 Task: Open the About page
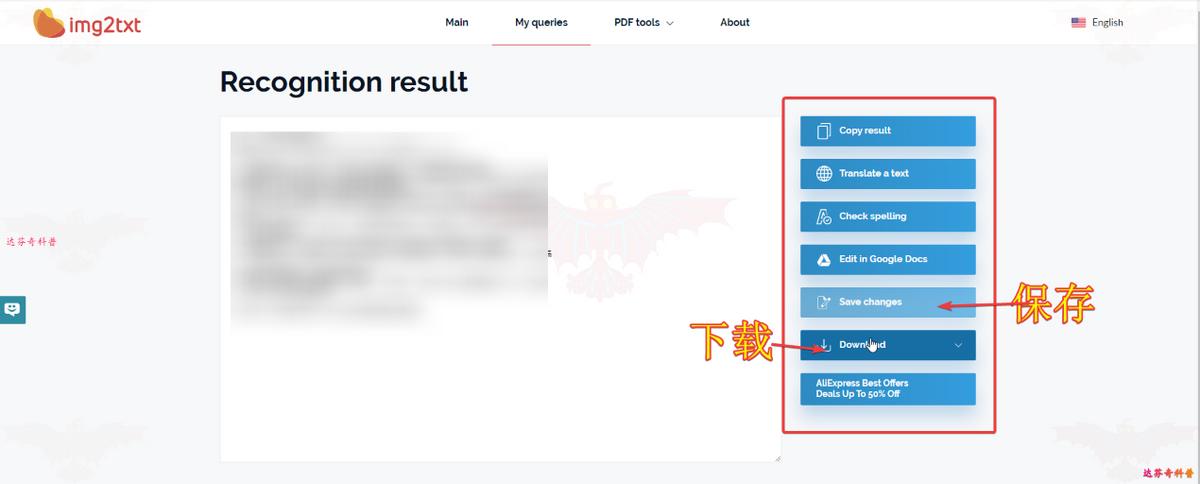(735, 22)
